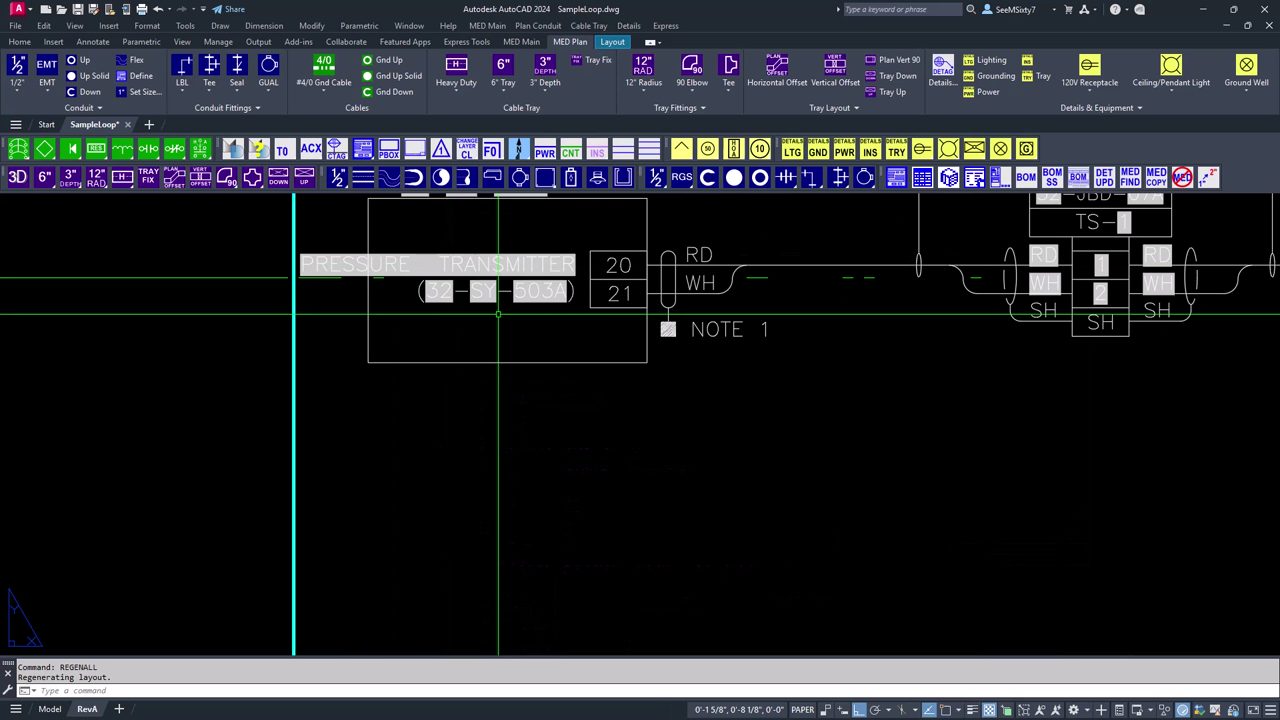
Task: Click the #4/0 Gnd Cable tool
Action: 324,71
